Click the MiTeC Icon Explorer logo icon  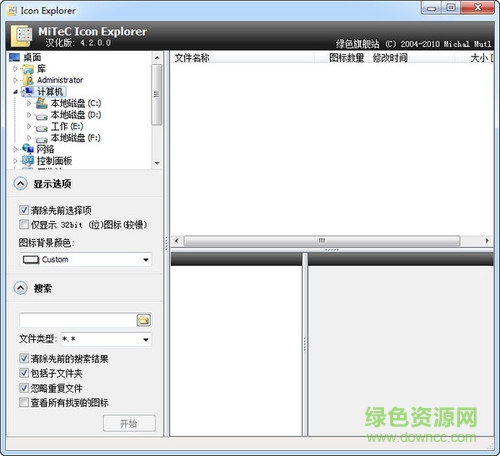[x=21, y=36]
